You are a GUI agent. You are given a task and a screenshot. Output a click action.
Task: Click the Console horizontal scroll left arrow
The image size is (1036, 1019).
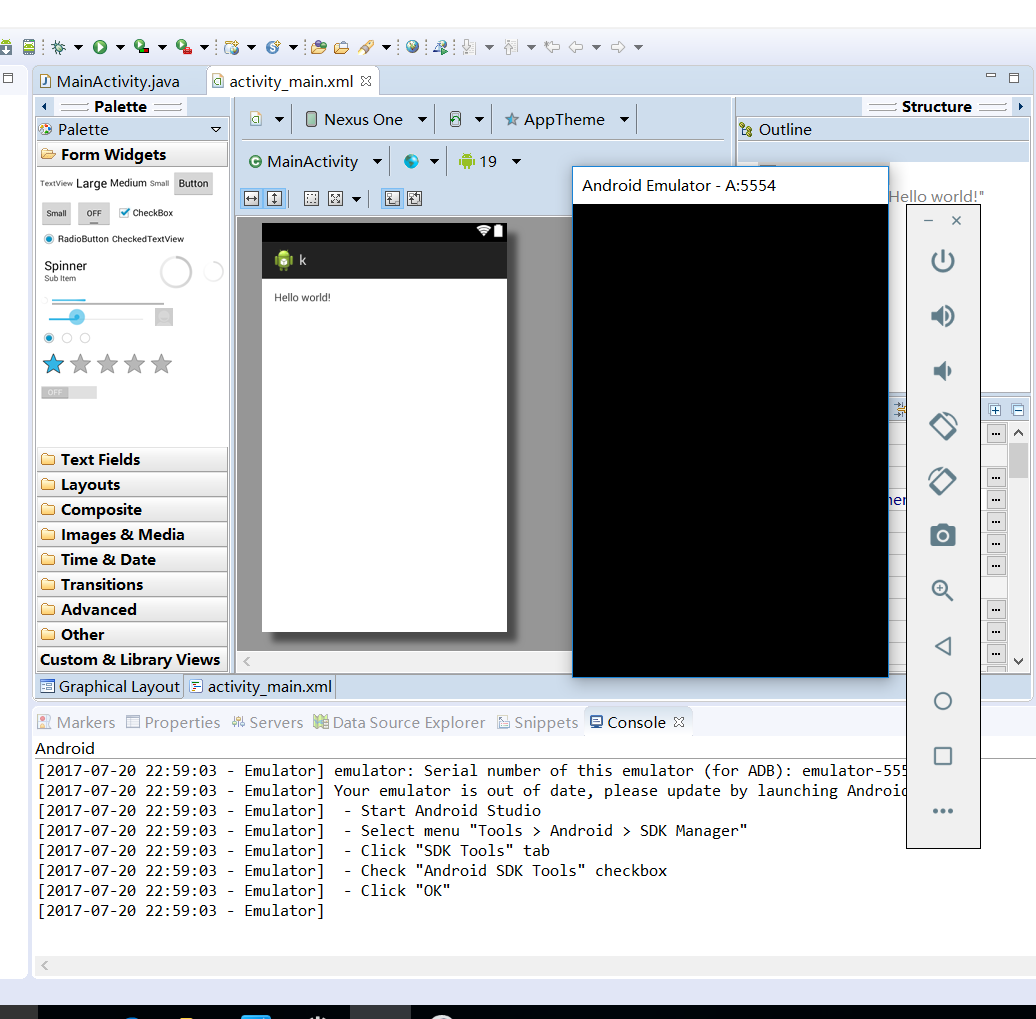44,965
